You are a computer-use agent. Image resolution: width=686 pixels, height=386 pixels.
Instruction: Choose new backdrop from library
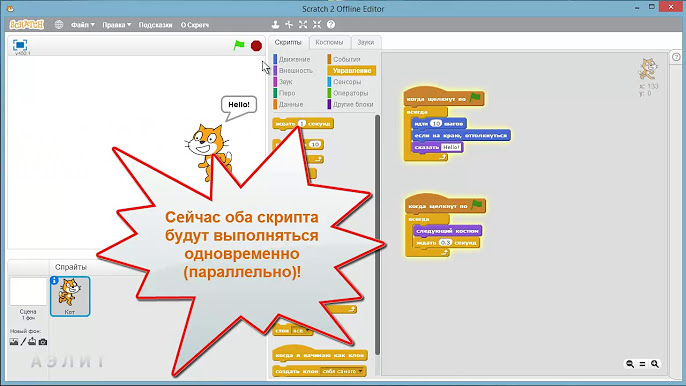pos(14,342)
